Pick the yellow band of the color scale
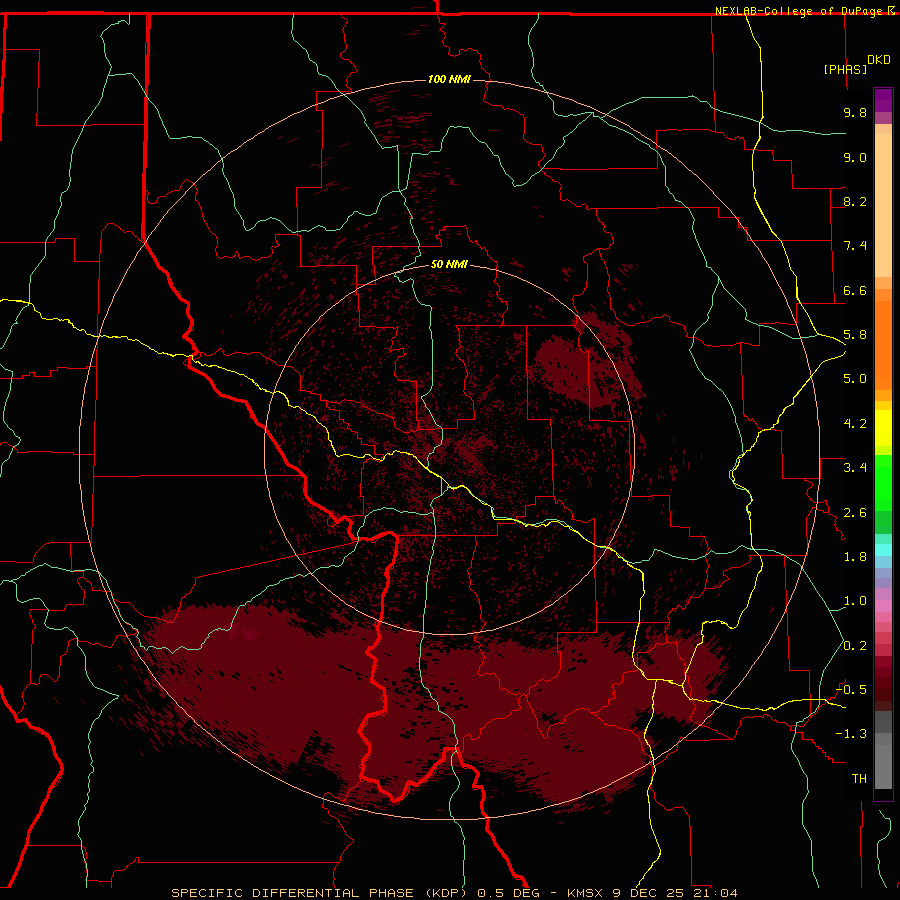 point(883,428)
